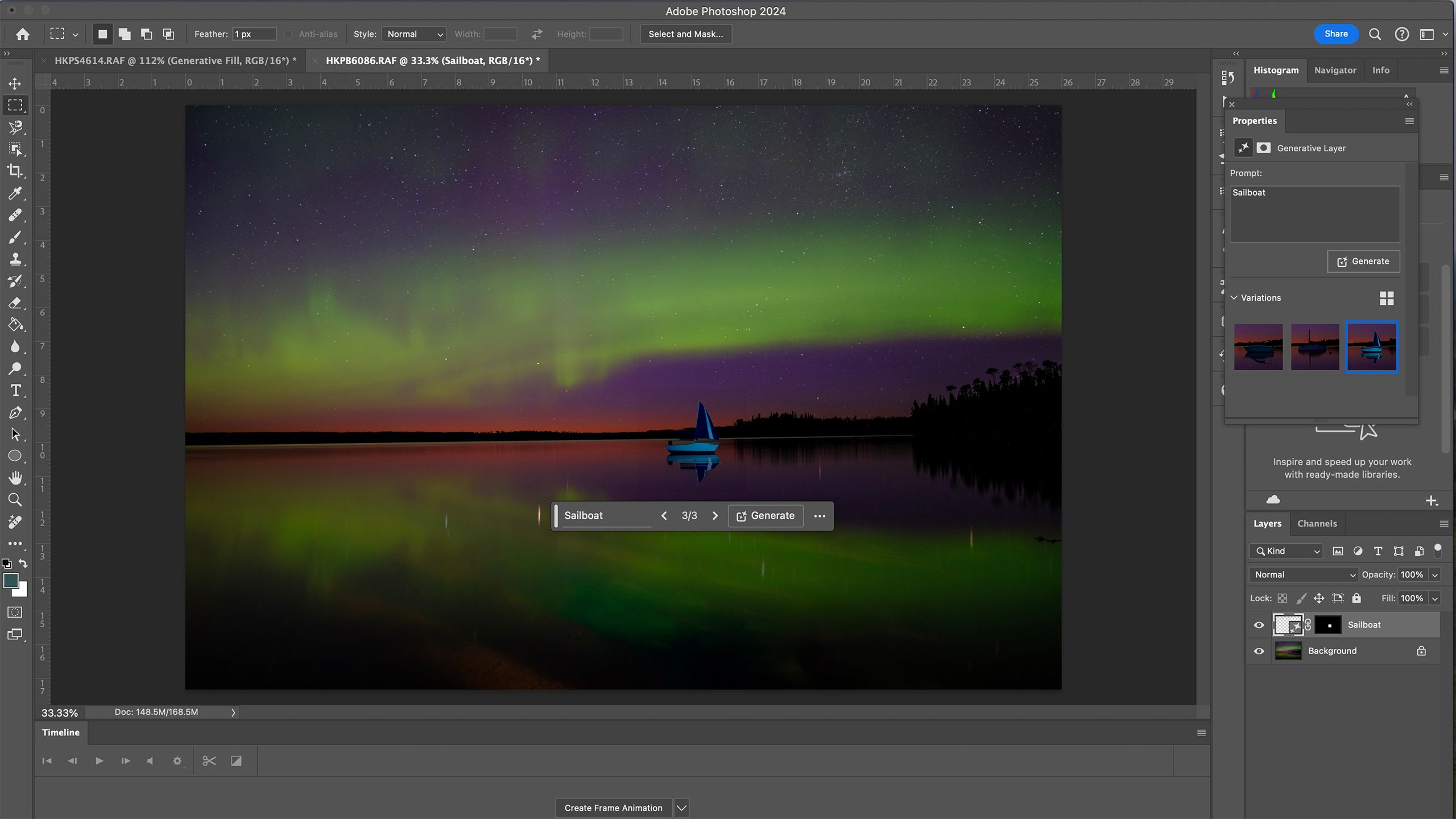Select the Move tool in toolbar
The width and height of the screenshot is (1456, 819).
[15, 83]
